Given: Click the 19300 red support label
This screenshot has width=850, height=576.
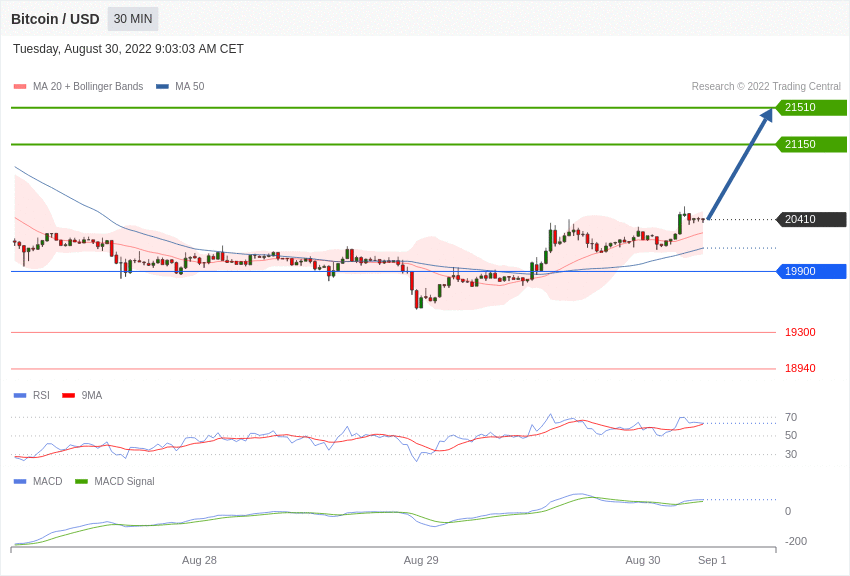Looking at the screenshot, I should tap(800, 332).
